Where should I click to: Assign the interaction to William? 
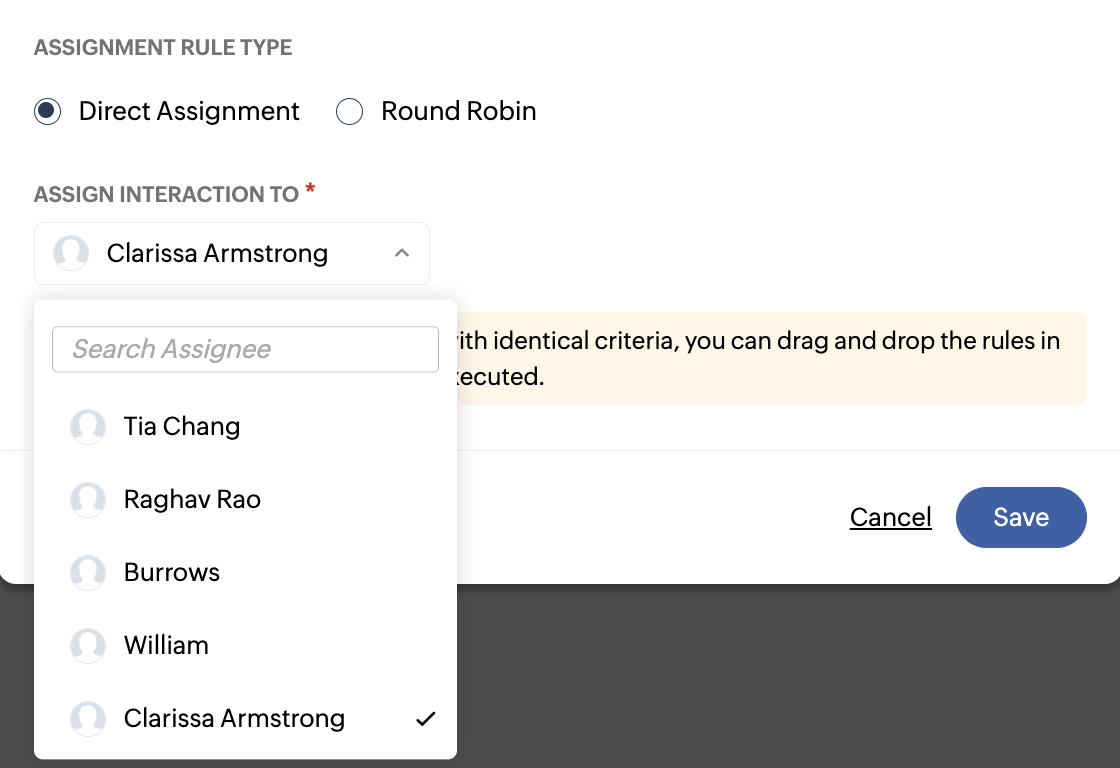click(166, 646)
